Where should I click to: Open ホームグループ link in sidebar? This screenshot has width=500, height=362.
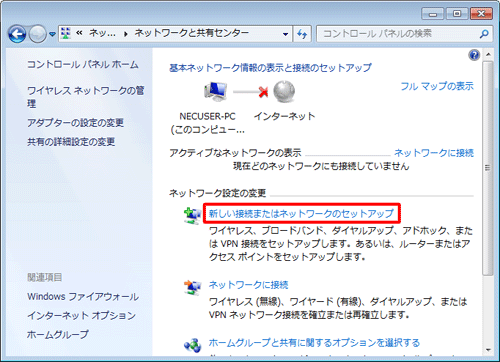[x=58, y=334]
